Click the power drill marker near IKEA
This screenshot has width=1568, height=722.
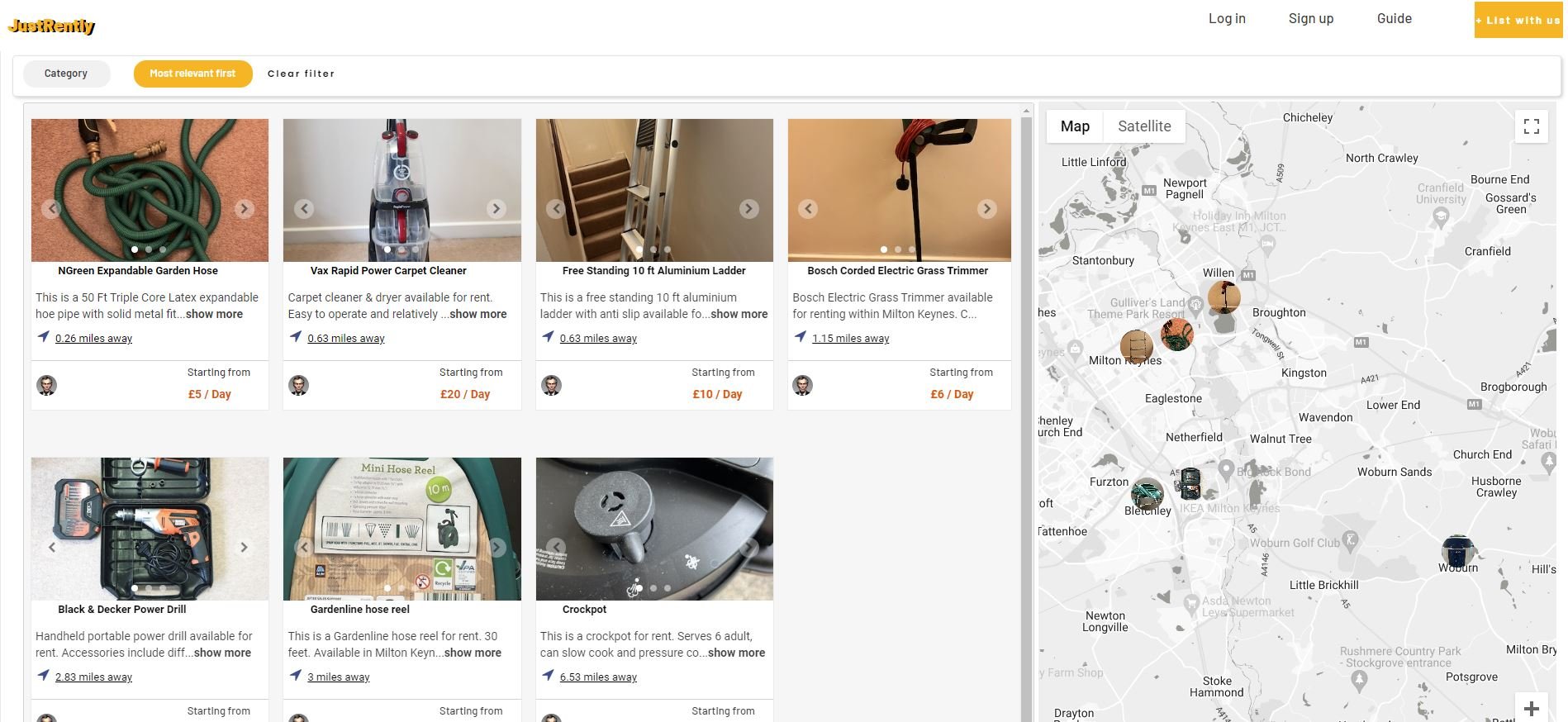point(1189,482)
